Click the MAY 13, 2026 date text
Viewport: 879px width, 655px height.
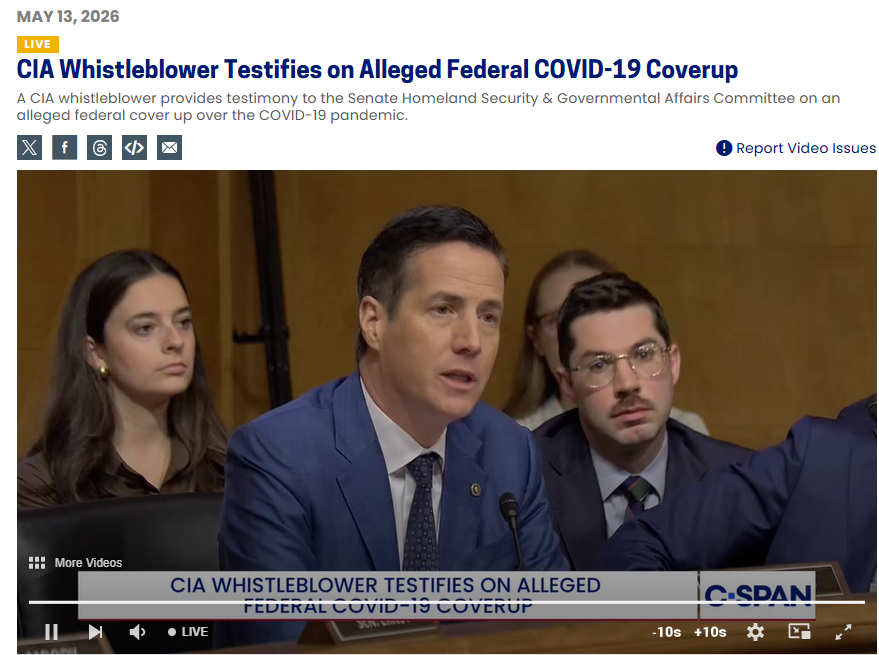click(68, 16)
